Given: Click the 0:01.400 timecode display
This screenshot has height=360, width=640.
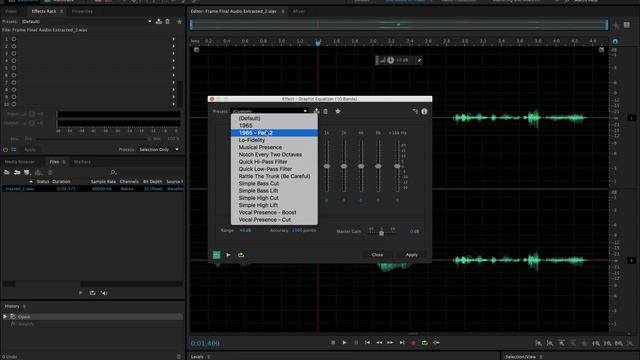Looking at the screenshot, I should pos(205,343).
